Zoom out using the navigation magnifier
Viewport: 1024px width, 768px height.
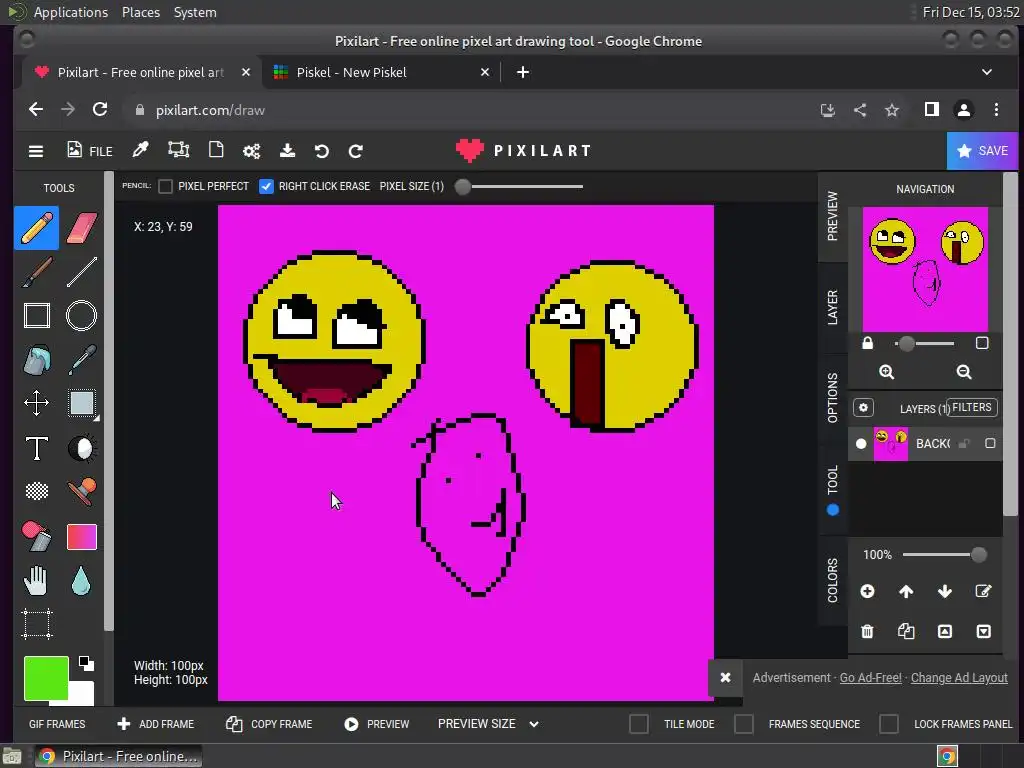point(964,372)
